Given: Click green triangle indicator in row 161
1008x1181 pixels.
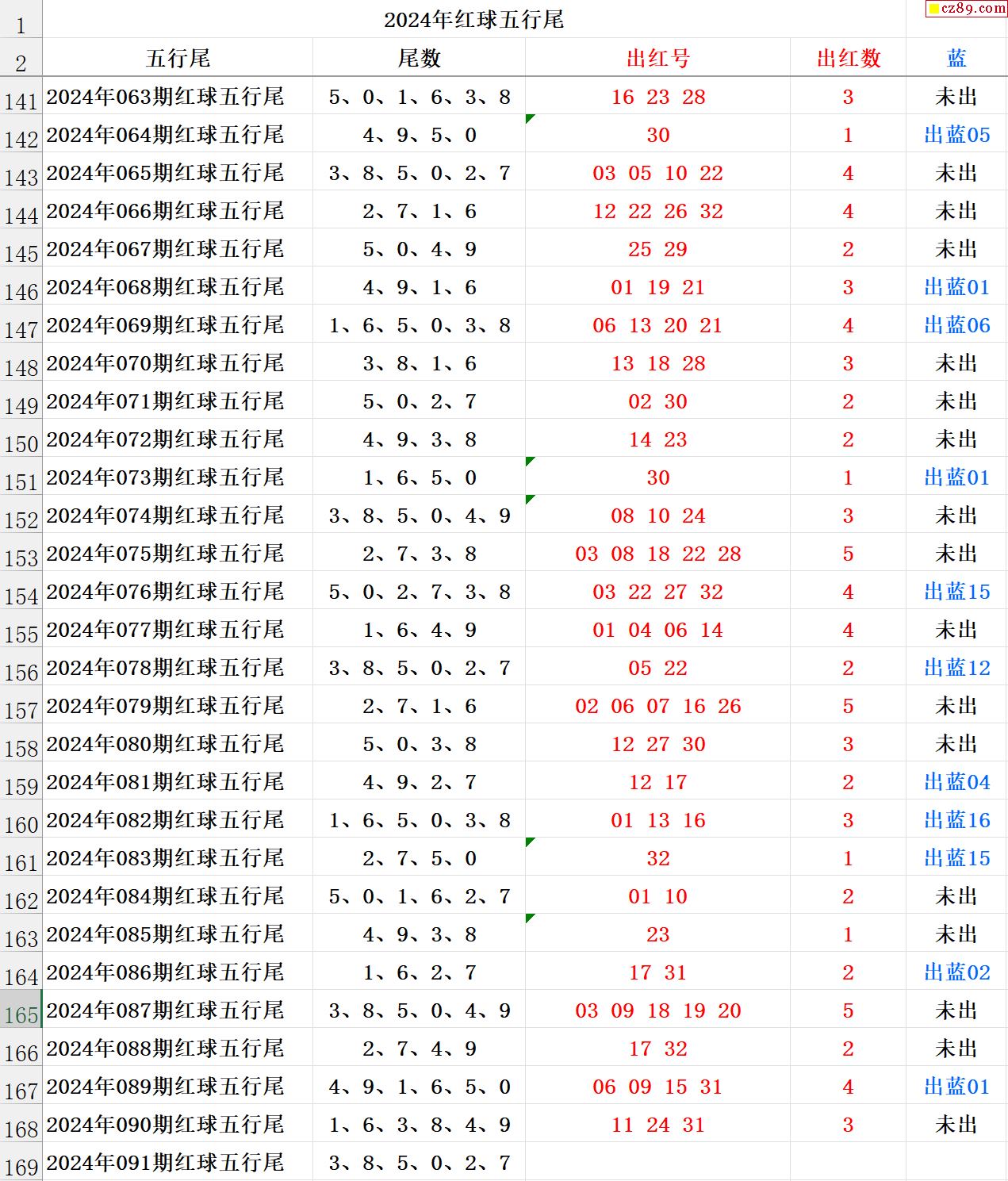Looking at the screenshot, I should (x=530, y=842).
